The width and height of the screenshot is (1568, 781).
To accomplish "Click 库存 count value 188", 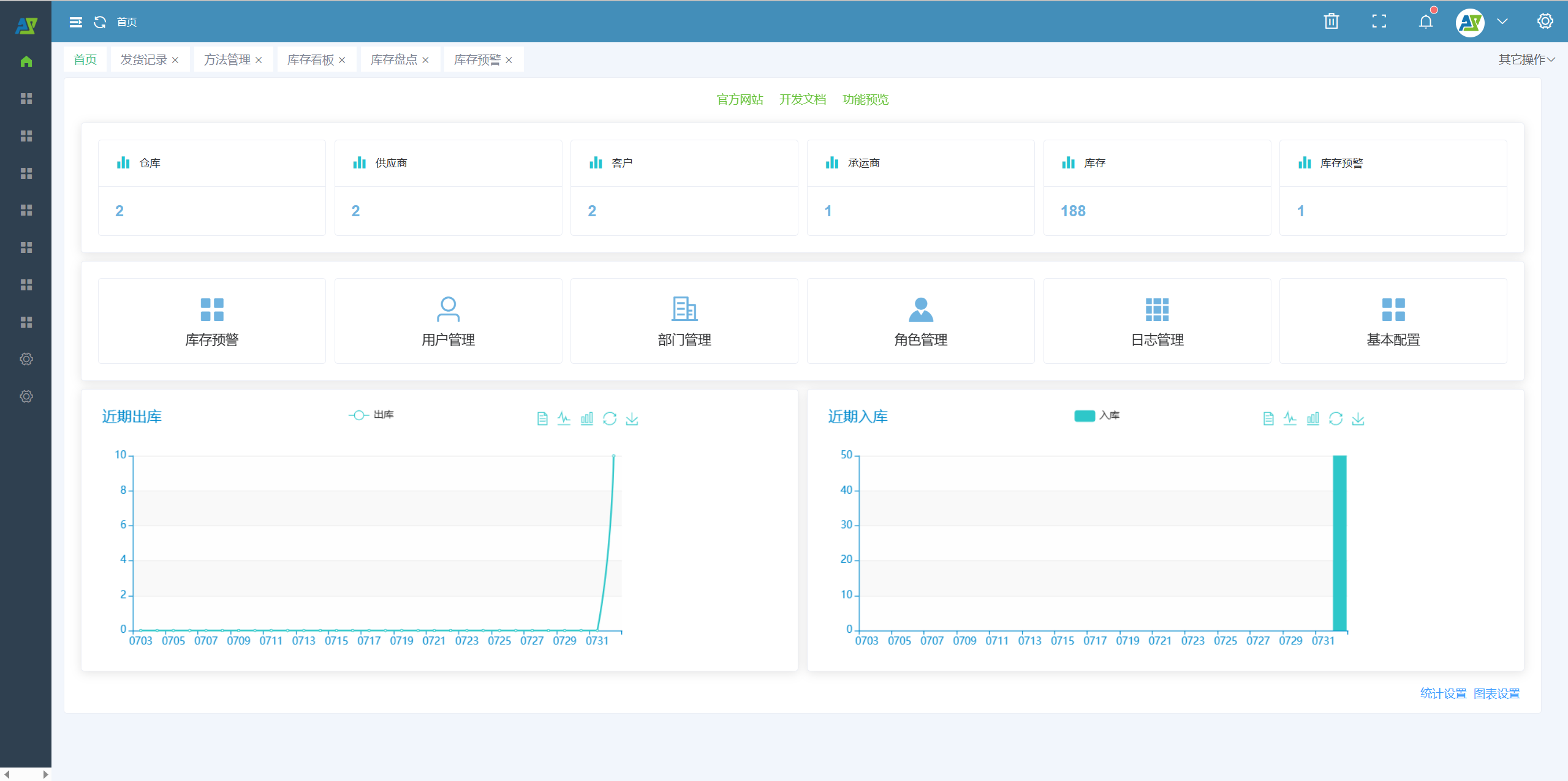I will click(1073, 211).
